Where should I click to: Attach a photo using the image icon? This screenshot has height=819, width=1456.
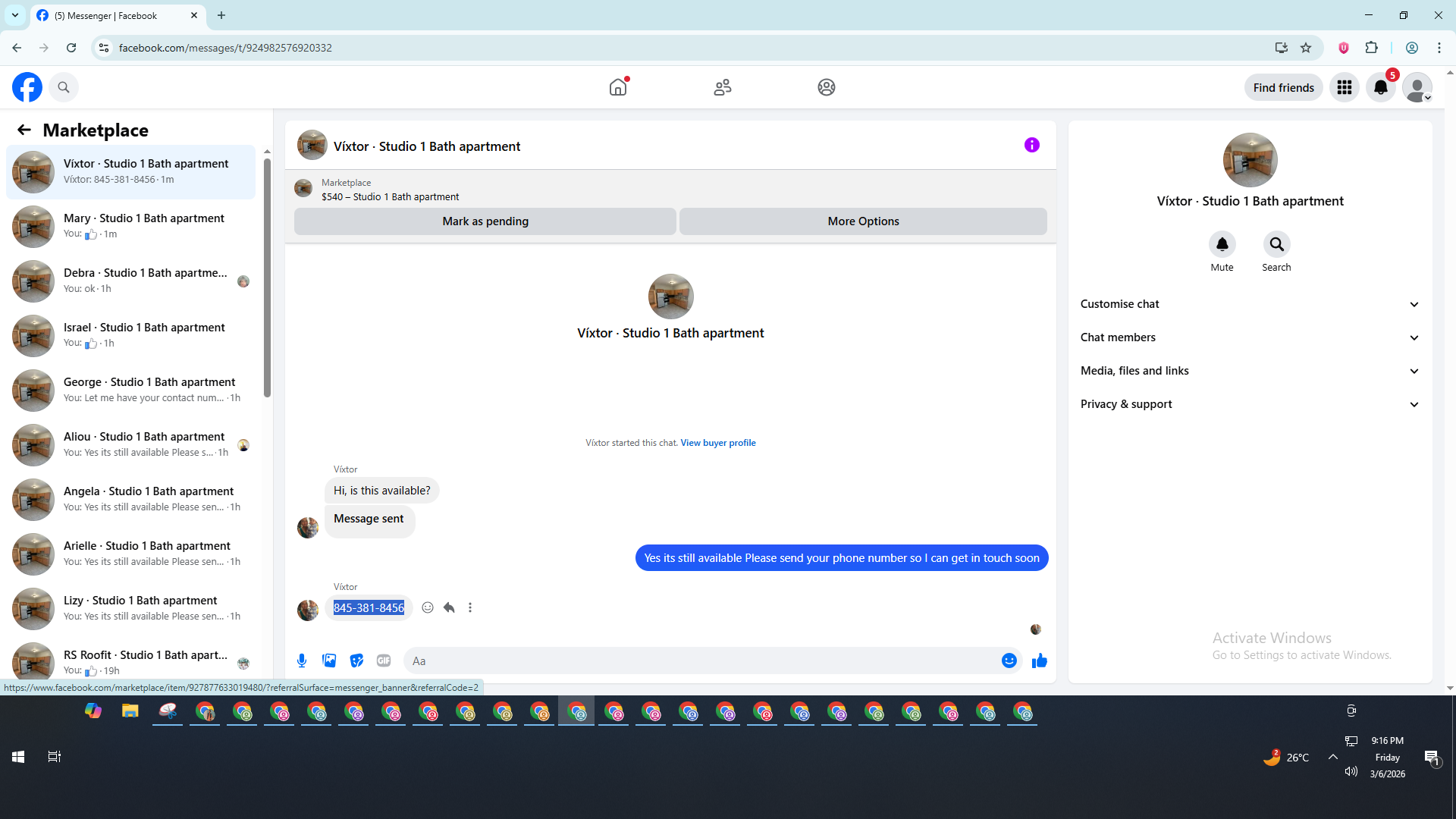[x=329, y=661]
